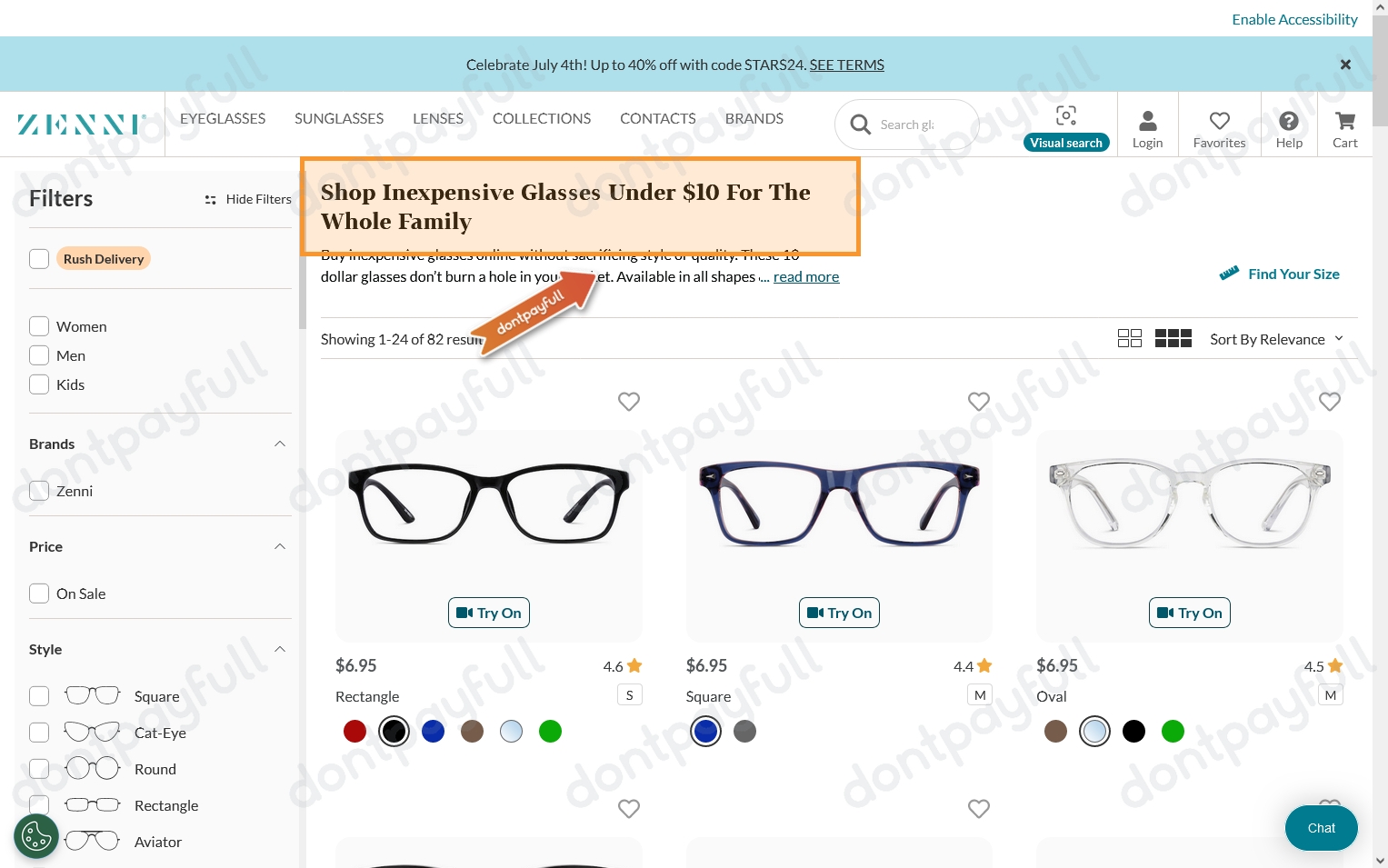Select the red color swatch
The image size is (1388, 868).
355,731
